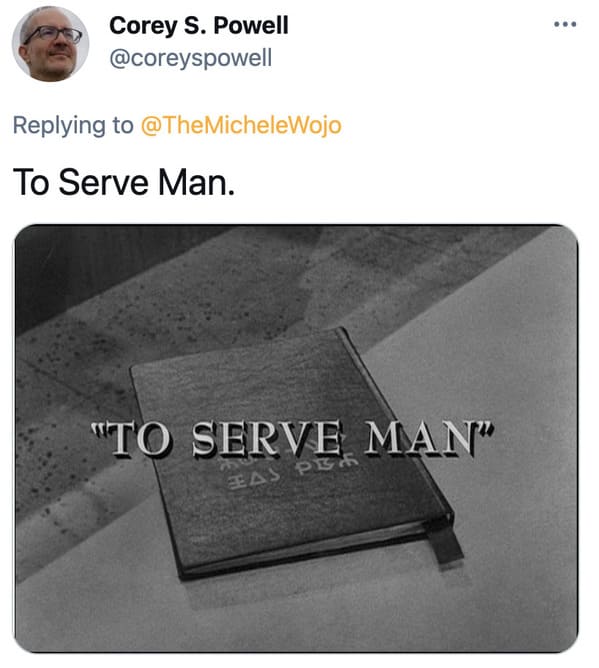Viewport: 599px width, 668px height.
Task: Visit the @coreyspowell handle
Action: (190, 58)
